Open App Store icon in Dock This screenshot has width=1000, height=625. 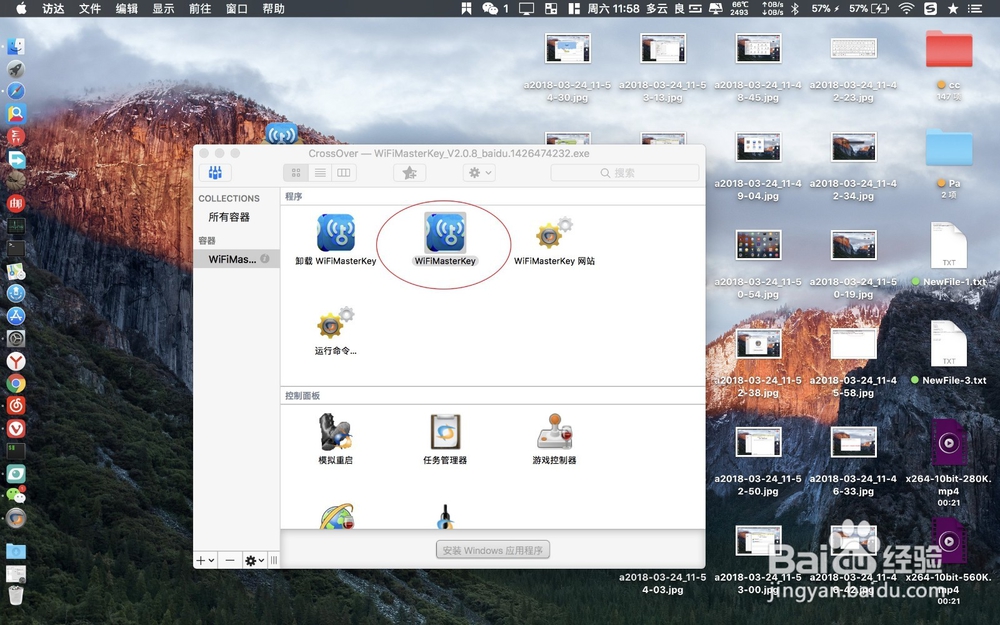(16, 316)
